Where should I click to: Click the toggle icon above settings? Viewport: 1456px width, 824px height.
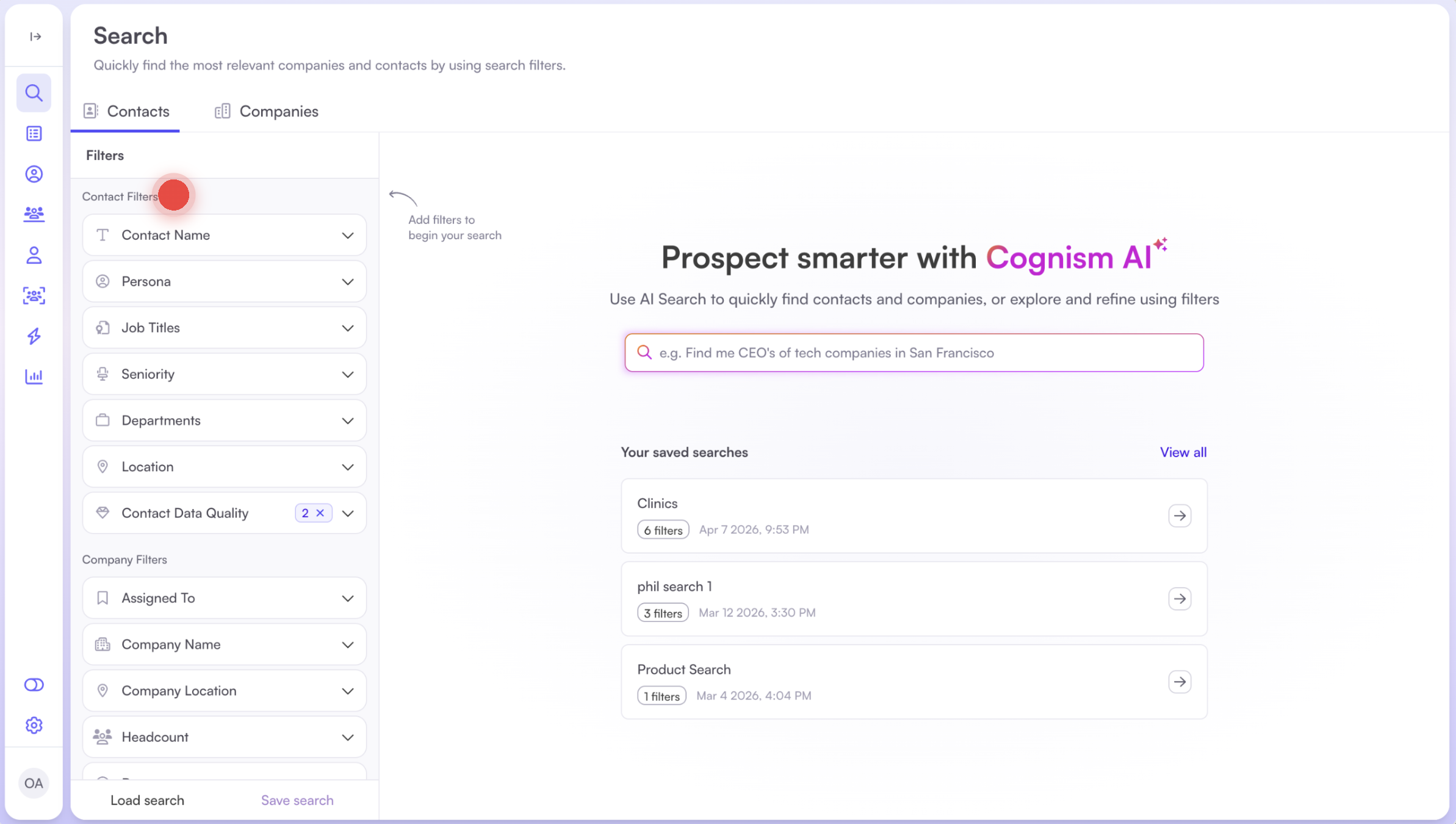pyautogui.click(x=34, y=685)
